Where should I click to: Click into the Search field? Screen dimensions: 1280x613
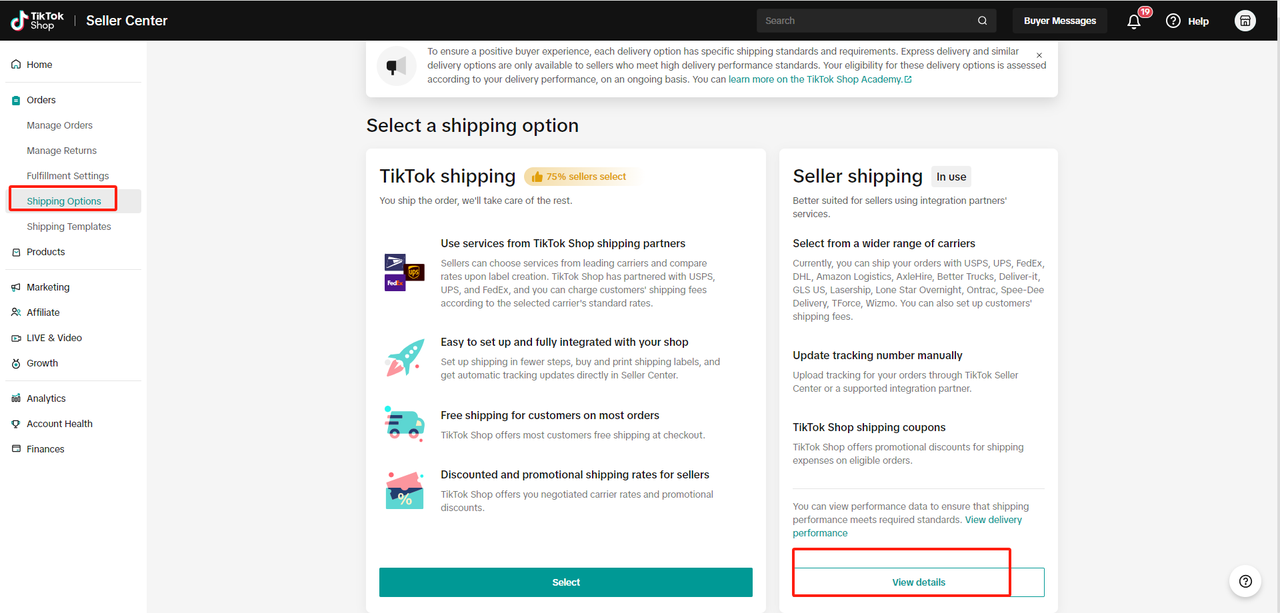pos(870,20)
